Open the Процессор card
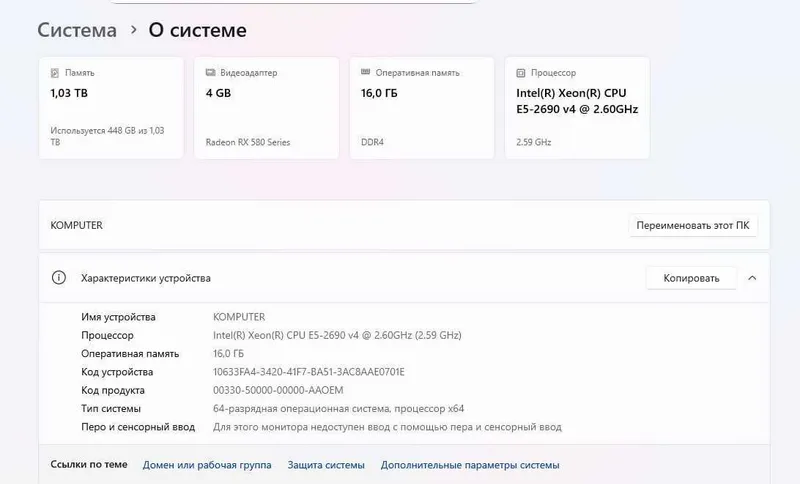The width and height of the screenshot is (800, 484). pyautogui.click(x=577, y=108)
